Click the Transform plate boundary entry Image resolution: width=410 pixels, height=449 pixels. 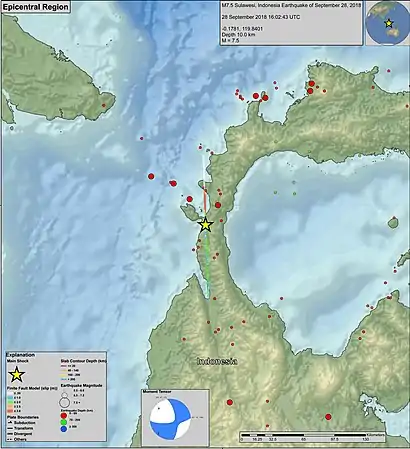point(20,428)
